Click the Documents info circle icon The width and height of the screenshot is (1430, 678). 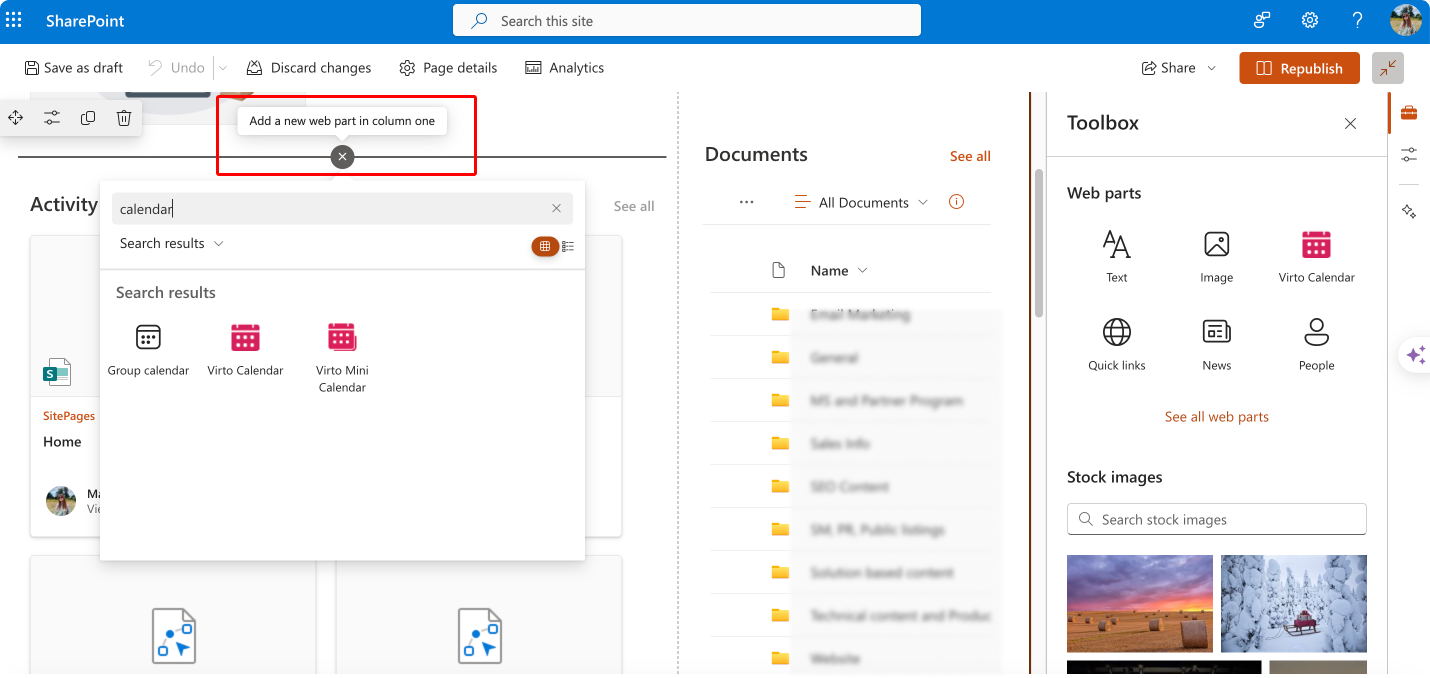[x=956, y=202]
